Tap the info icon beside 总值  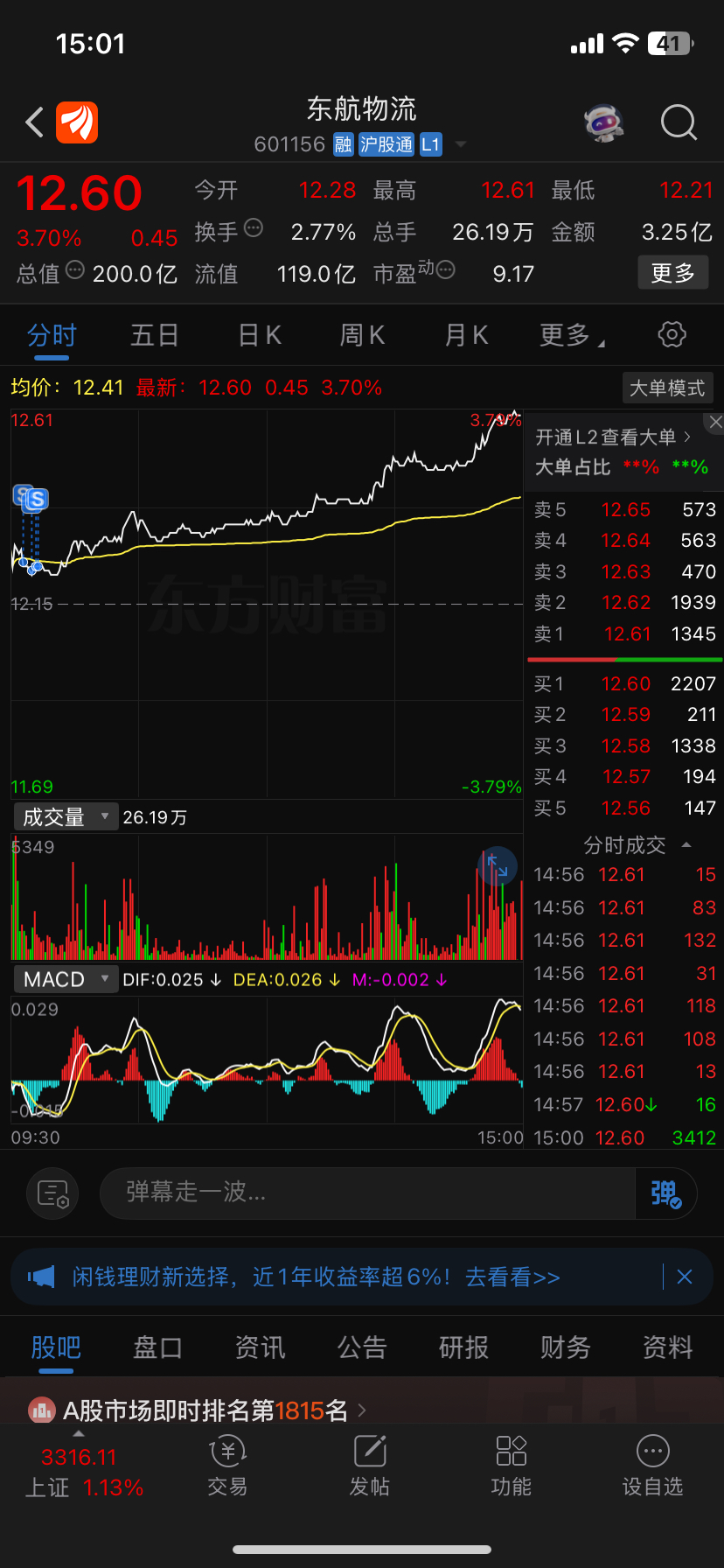coord(75,270)
